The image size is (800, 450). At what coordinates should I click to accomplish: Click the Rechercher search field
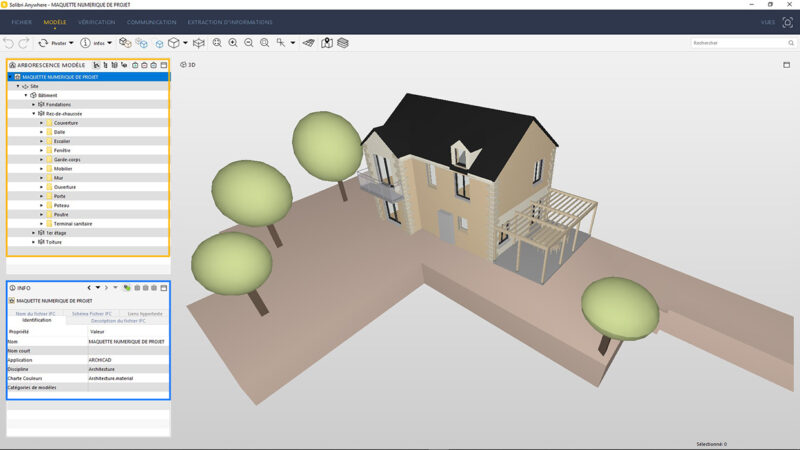pos(740,43)
